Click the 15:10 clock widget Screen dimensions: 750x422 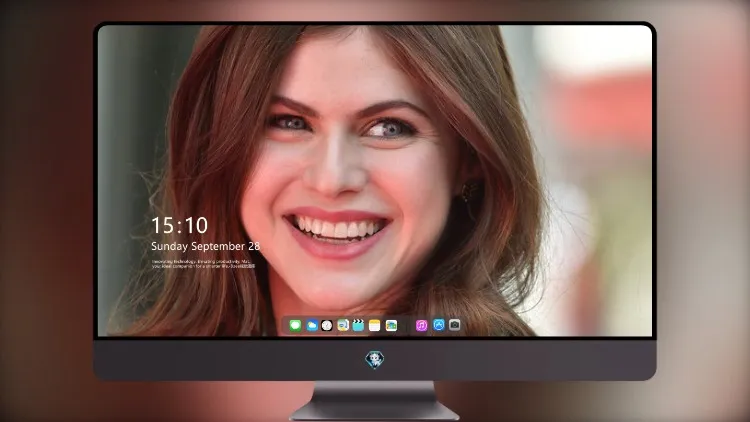pos(179,225)
